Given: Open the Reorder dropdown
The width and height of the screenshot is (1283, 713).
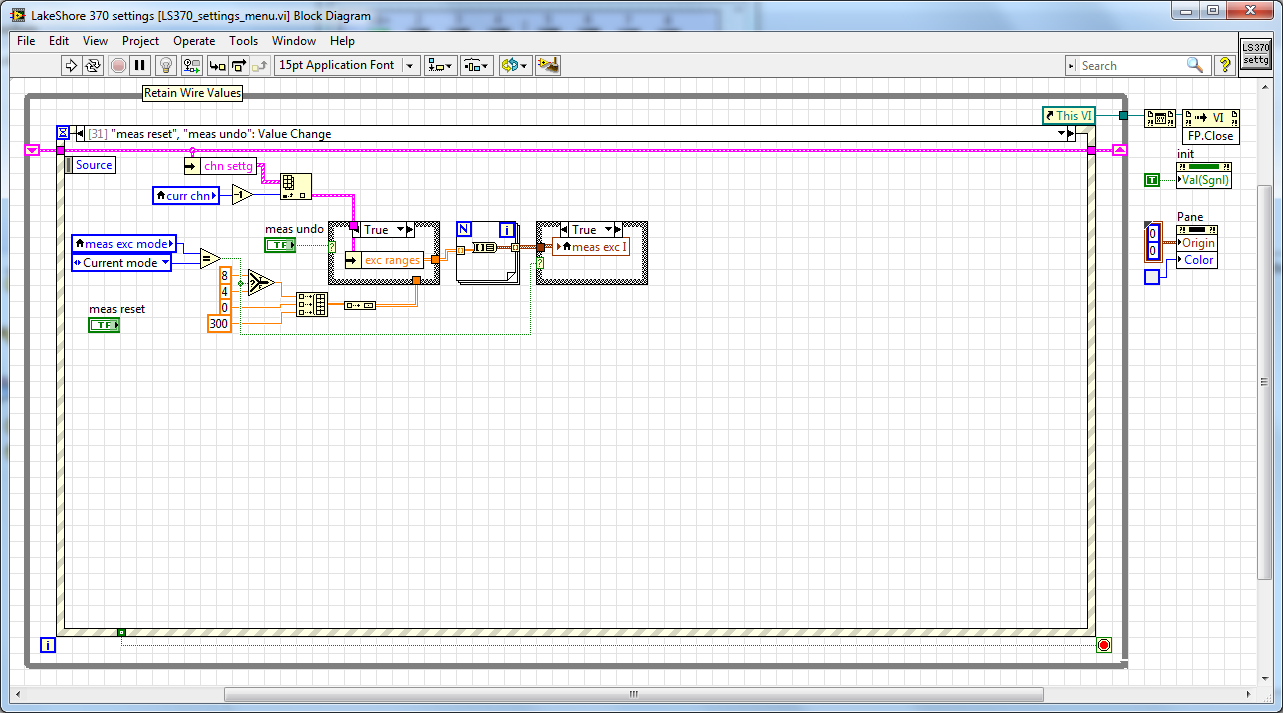Looking at the screenshot, I should pos(514,65).
